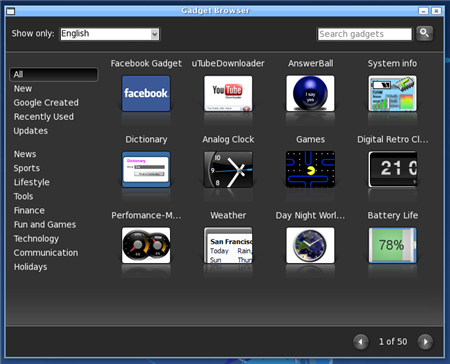Click the Performance-Monitor gauges icon

pos(146,245)
